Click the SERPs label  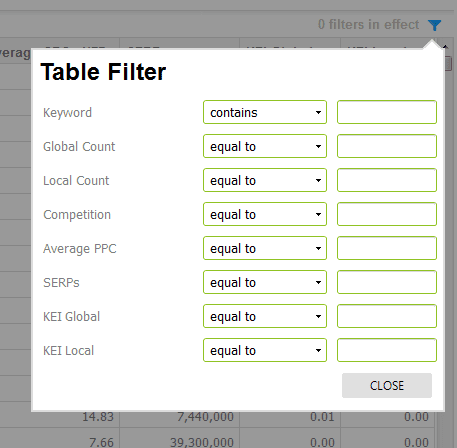pos(61,283)
